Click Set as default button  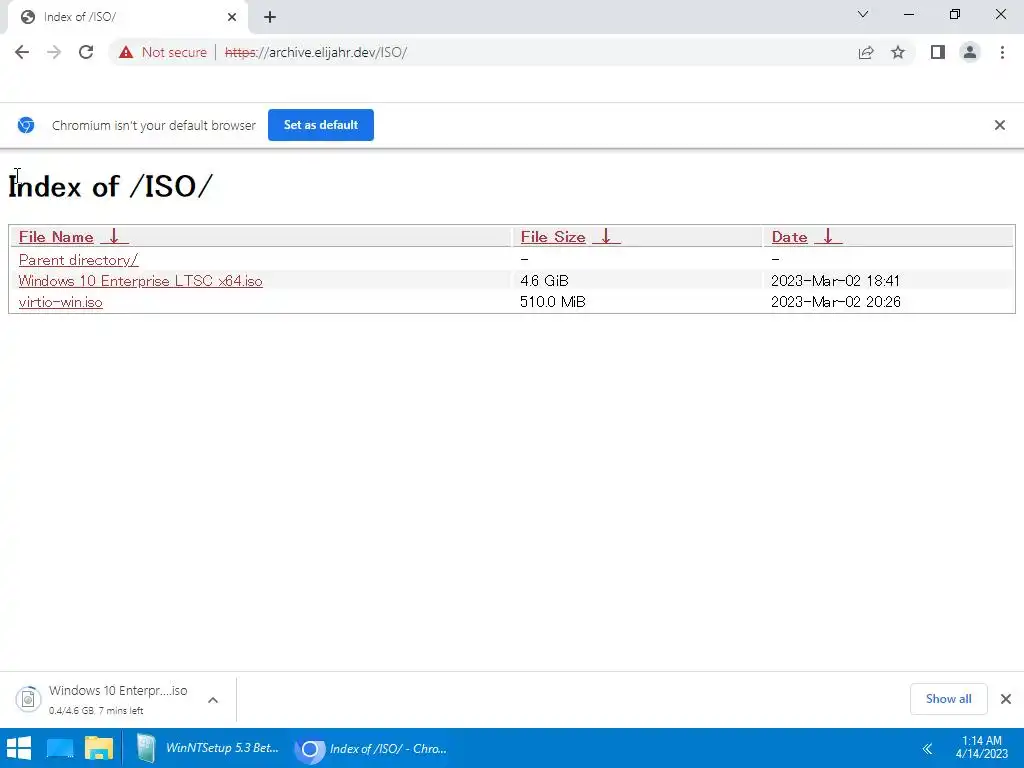(321, 125)
